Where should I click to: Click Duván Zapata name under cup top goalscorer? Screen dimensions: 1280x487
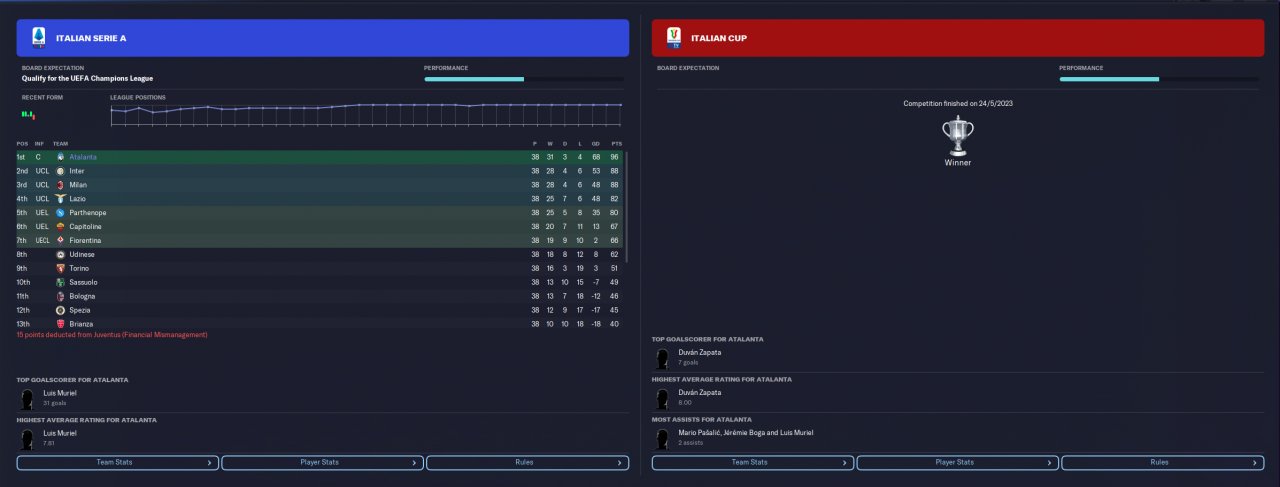700,352
